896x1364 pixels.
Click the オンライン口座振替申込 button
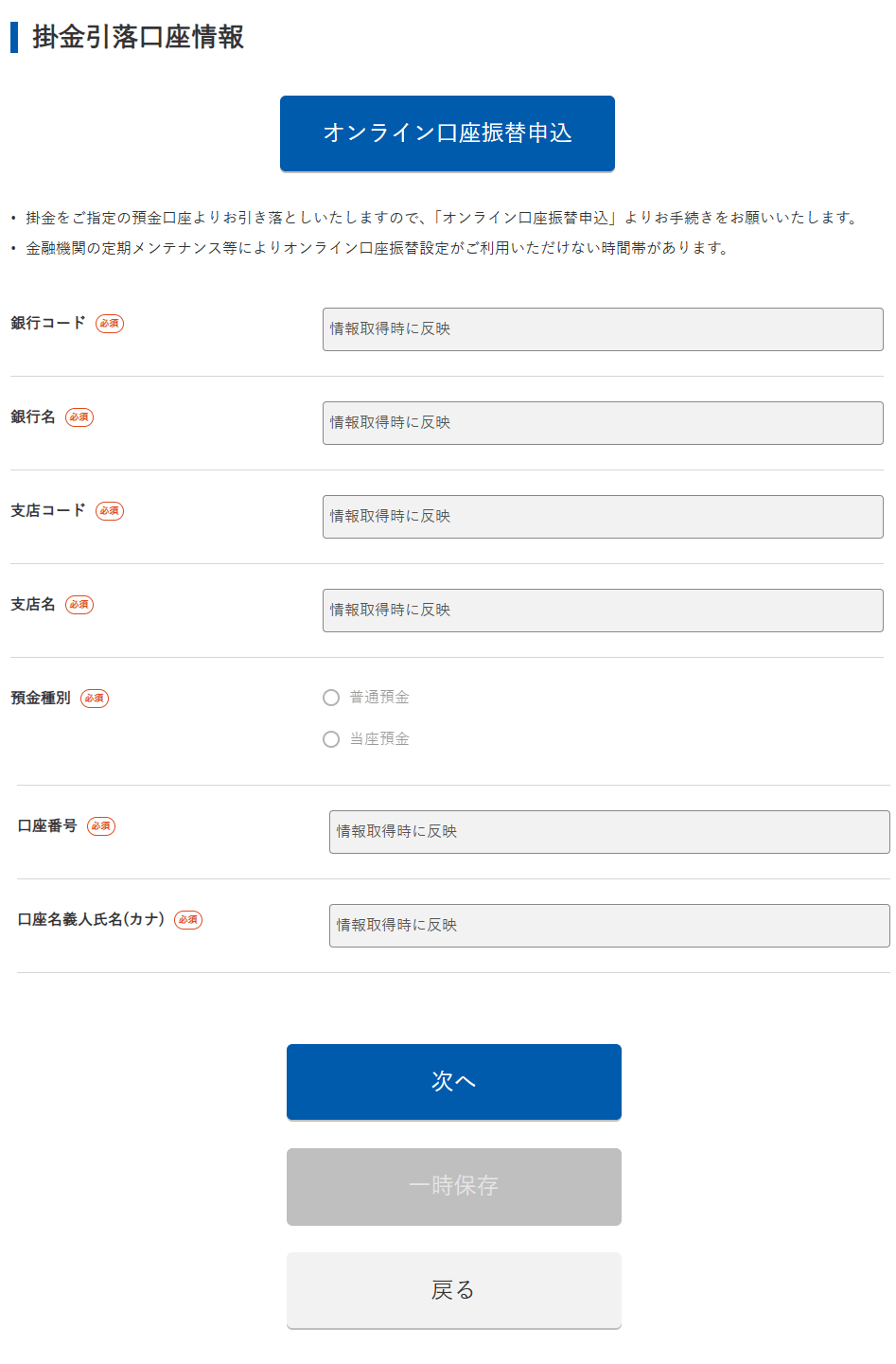pos(447,133)
